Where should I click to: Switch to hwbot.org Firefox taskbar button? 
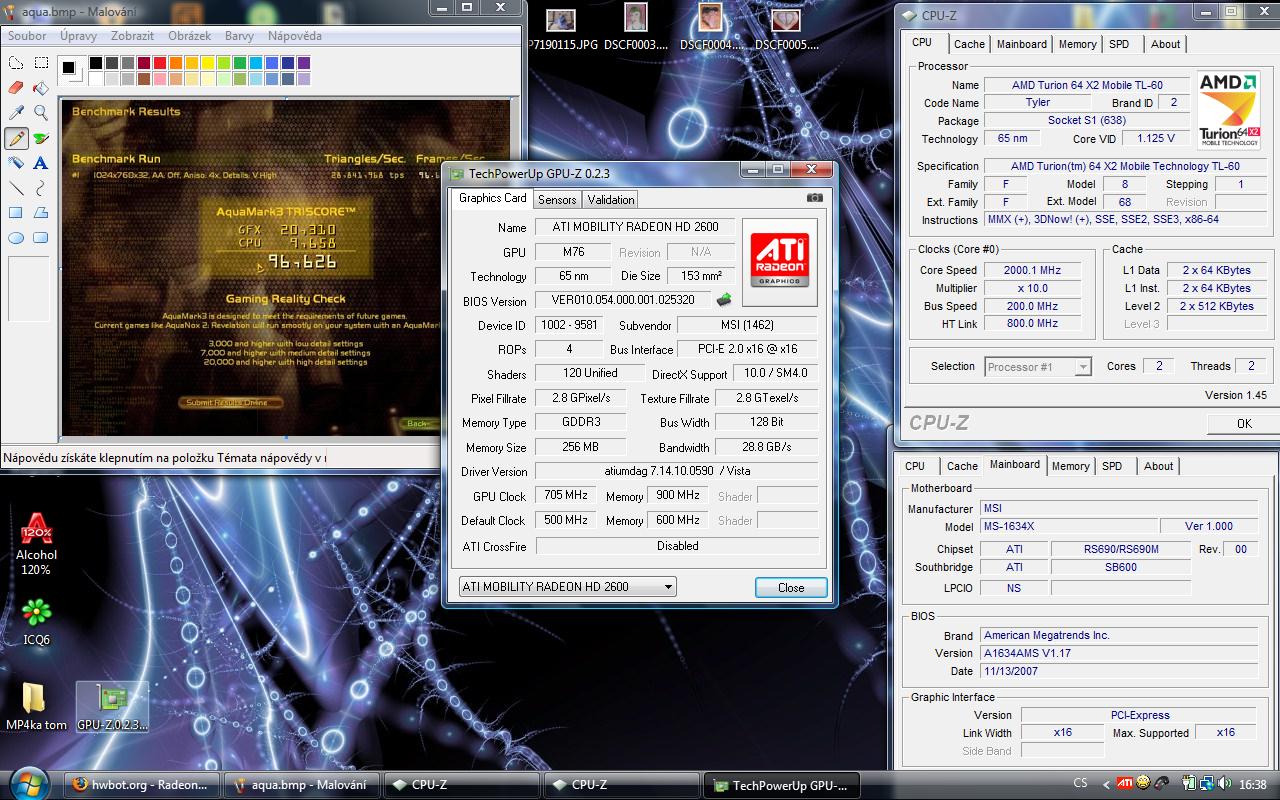[x=141, y=785]
